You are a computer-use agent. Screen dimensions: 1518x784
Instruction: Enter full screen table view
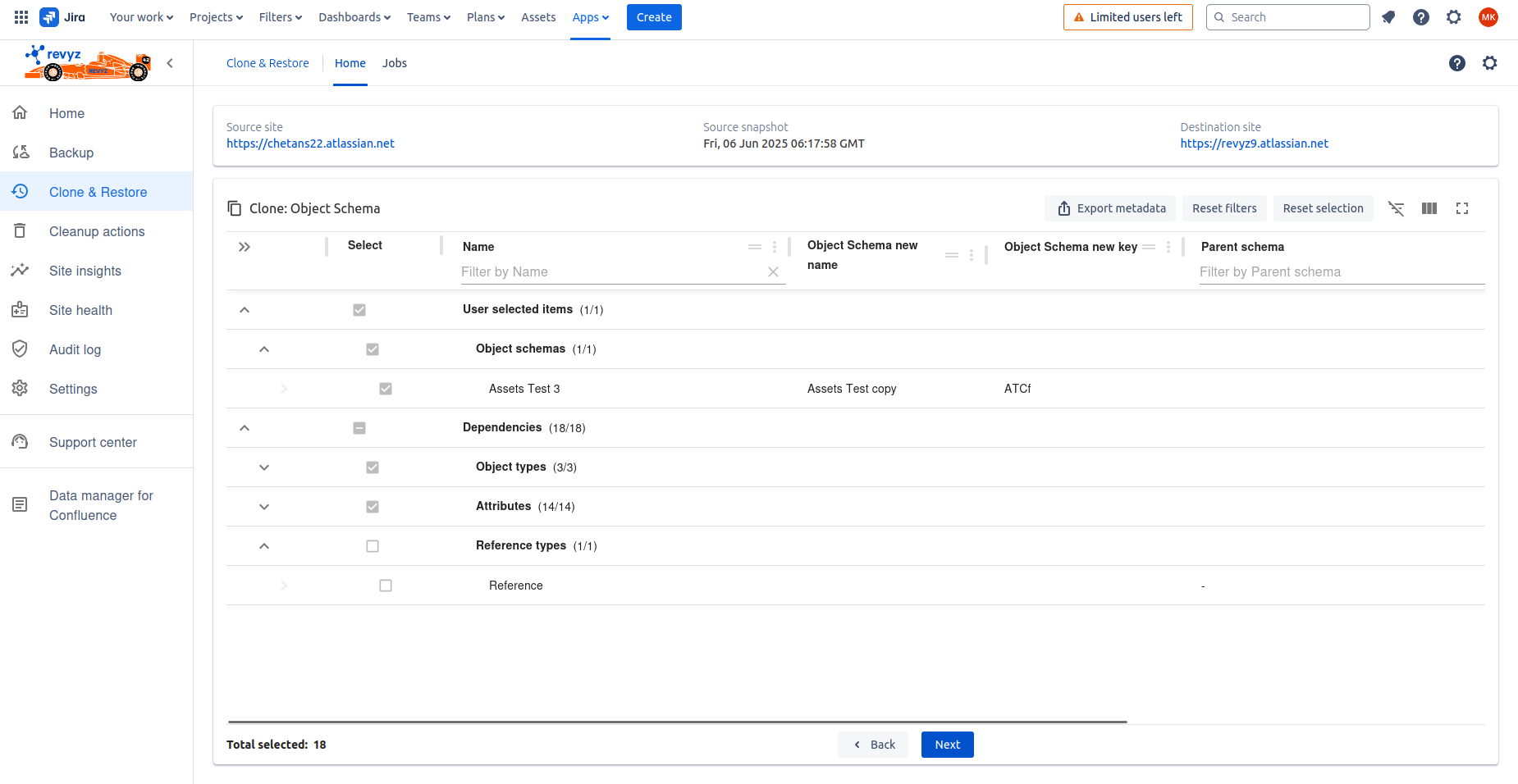tap(1461, 208)
